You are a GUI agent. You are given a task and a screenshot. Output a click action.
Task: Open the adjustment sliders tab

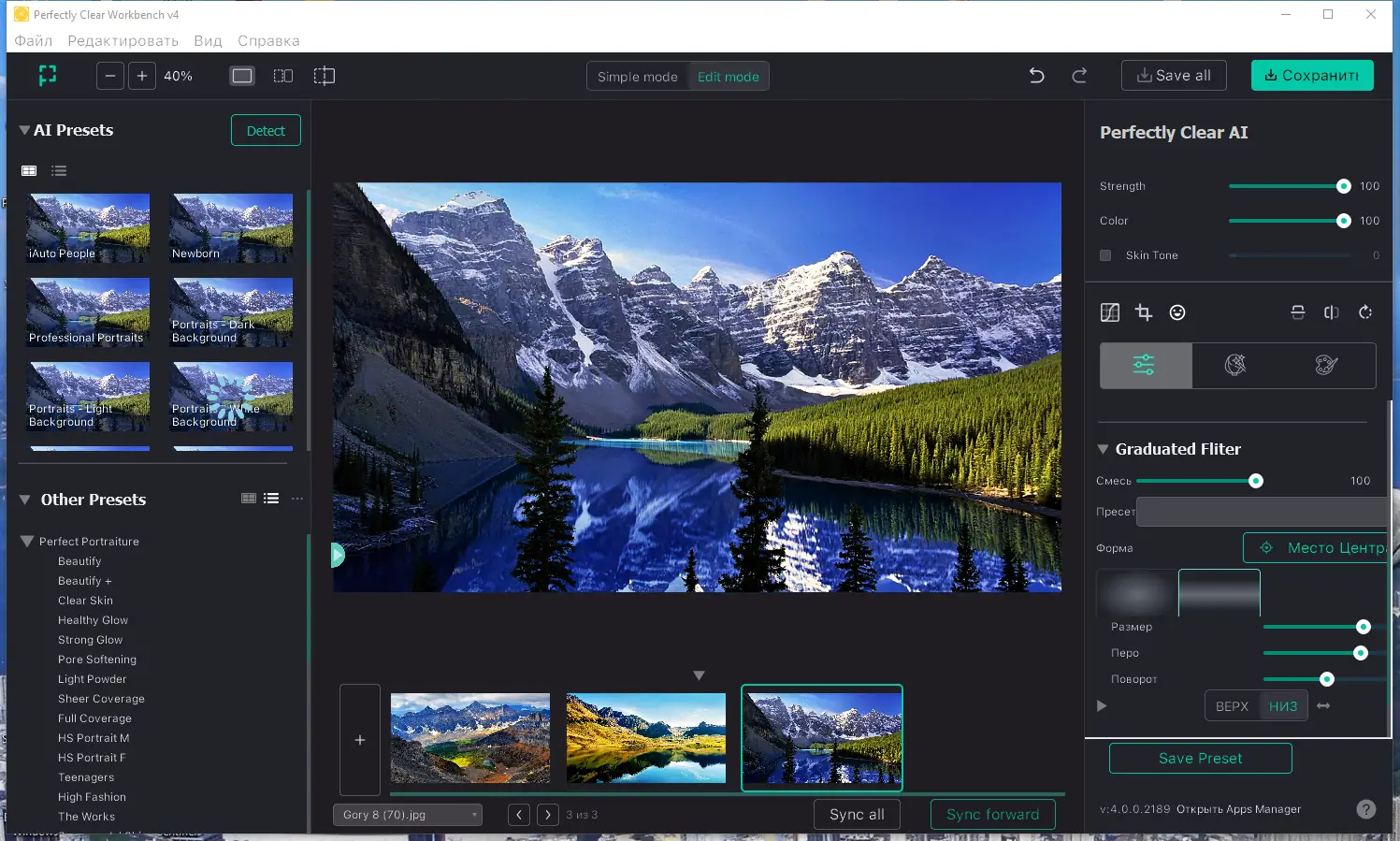click(1146, 365)
